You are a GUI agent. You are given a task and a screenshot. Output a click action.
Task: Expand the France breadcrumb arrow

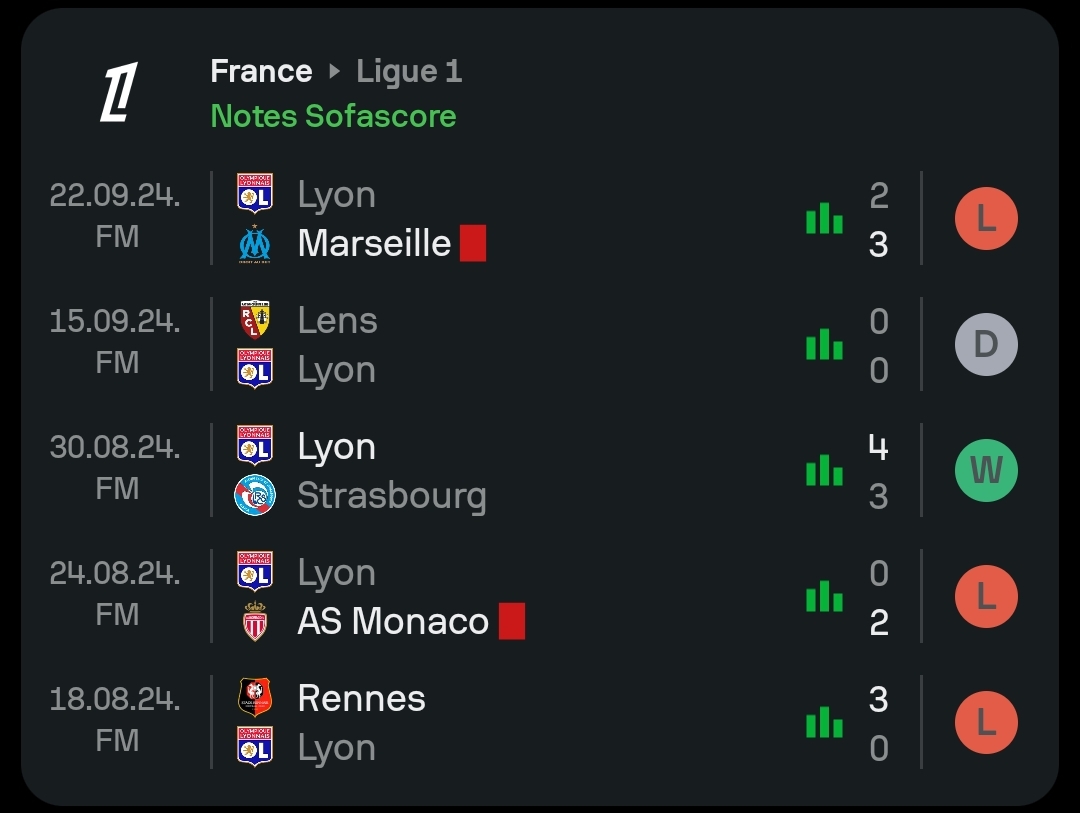pyautogui.click(x=335, y=71)
